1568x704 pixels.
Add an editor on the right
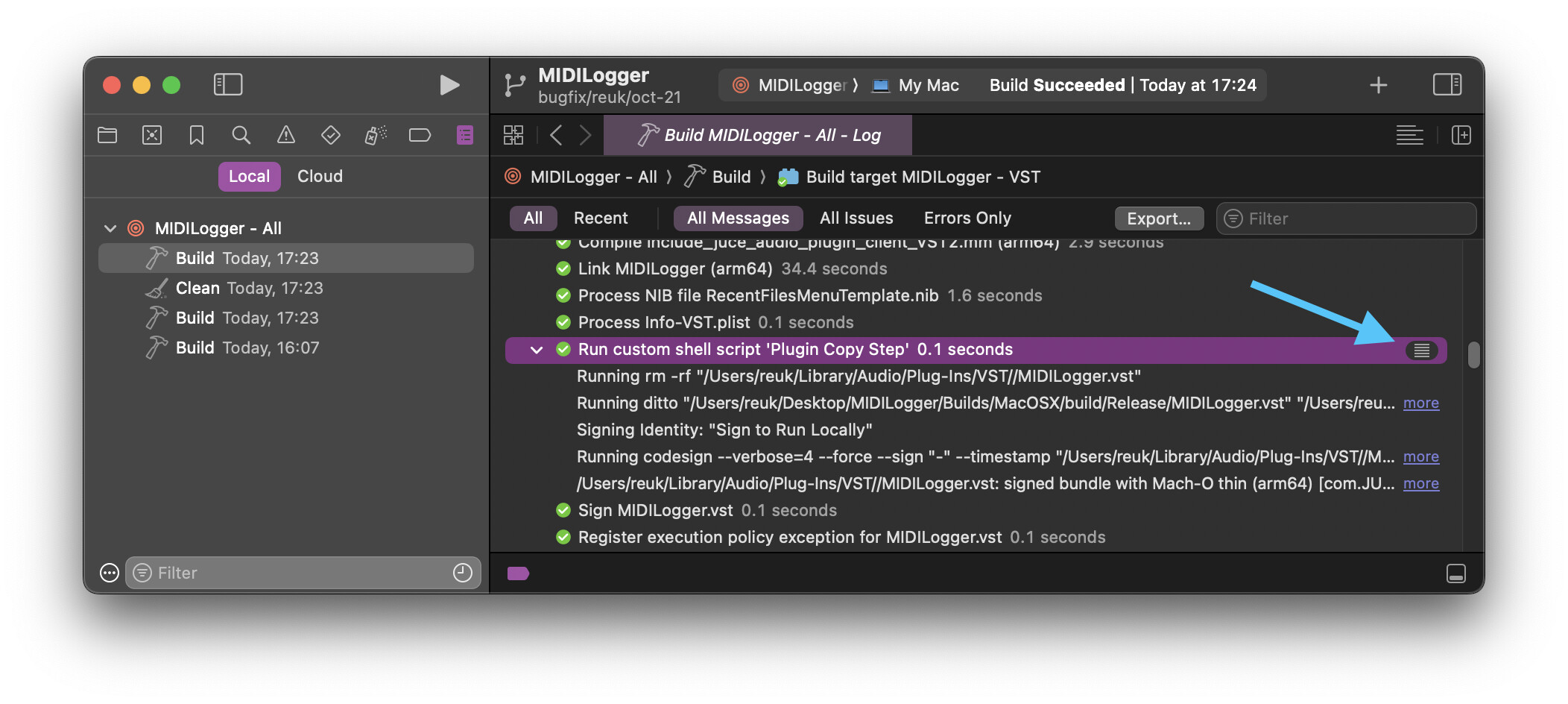(x=1461, y=135)
